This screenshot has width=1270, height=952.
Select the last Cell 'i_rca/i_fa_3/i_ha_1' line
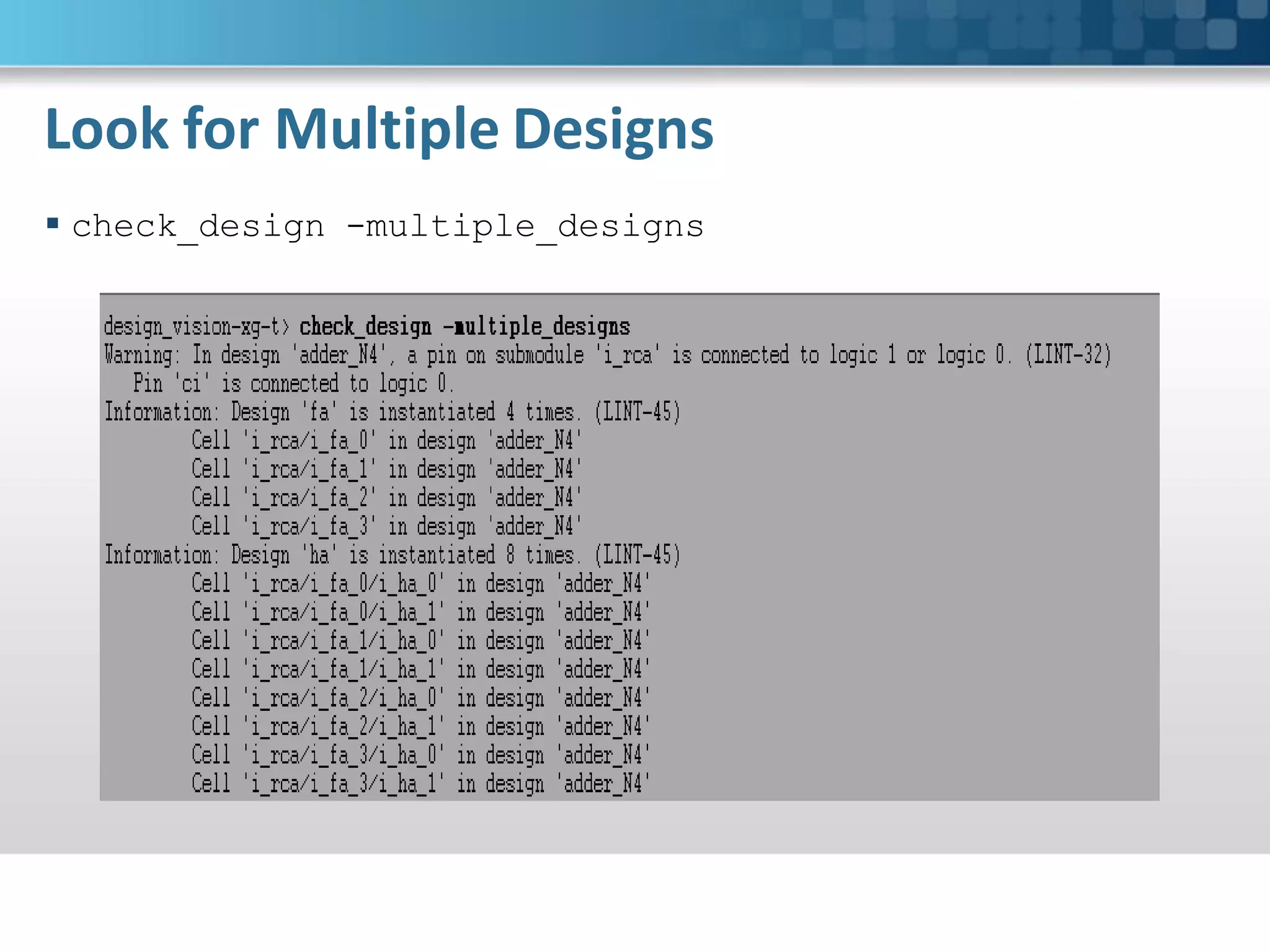pyautogui.click(x=420, y=783)
